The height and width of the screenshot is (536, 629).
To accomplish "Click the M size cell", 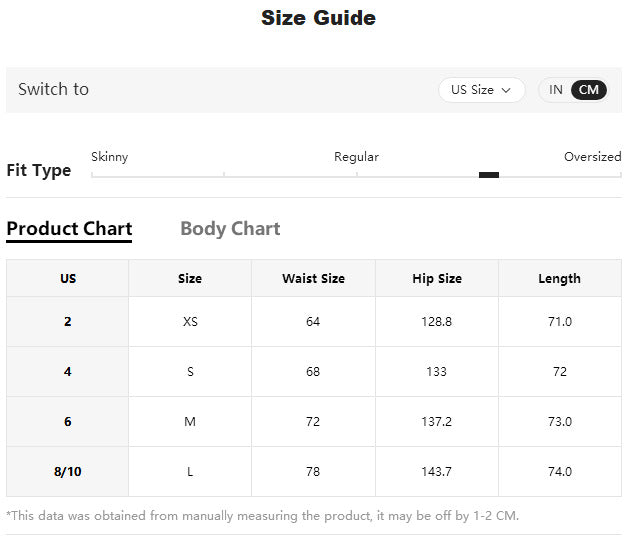I will 190,422.
